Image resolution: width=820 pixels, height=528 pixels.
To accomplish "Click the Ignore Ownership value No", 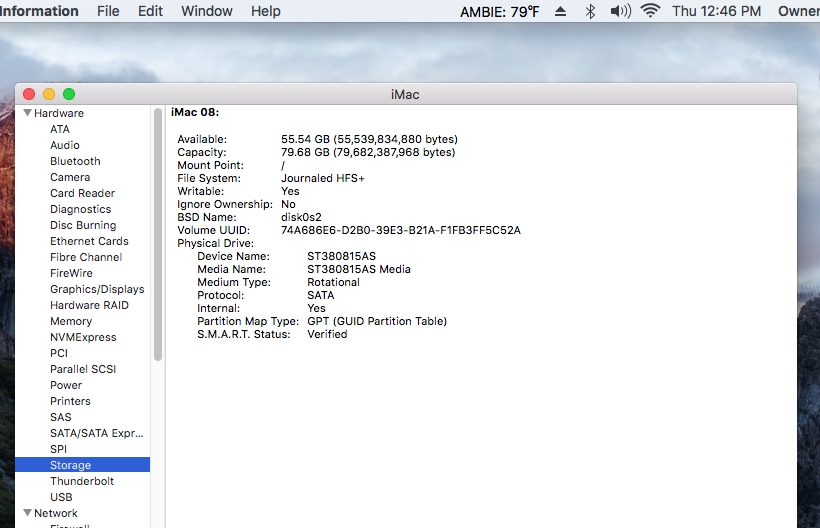I will [288, 204].
